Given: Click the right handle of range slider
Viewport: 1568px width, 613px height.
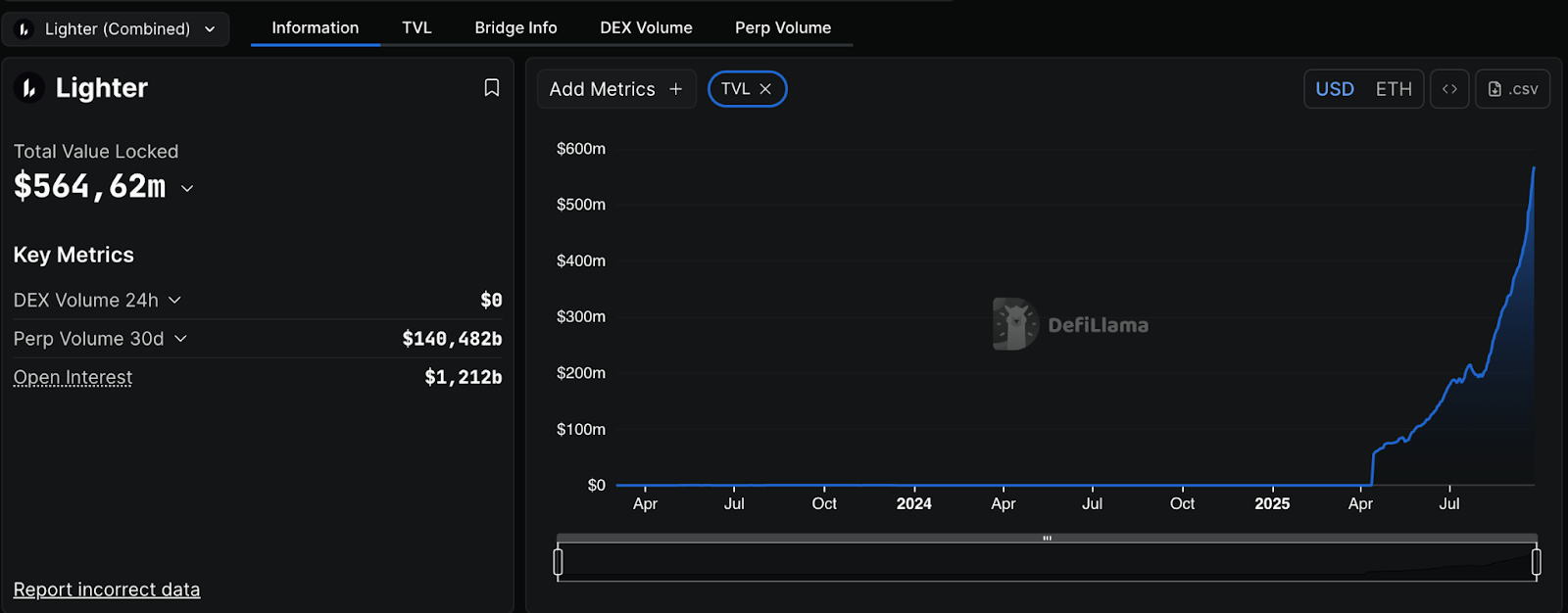Looking at the screenshot, I should click(x=1537, y=562).
